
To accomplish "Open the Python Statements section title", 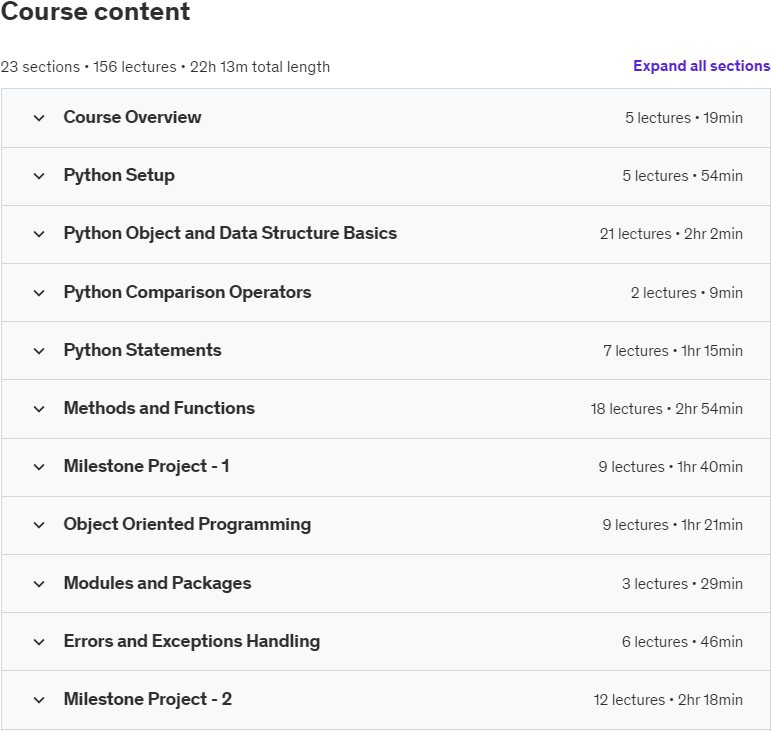I will pos(142,350).
